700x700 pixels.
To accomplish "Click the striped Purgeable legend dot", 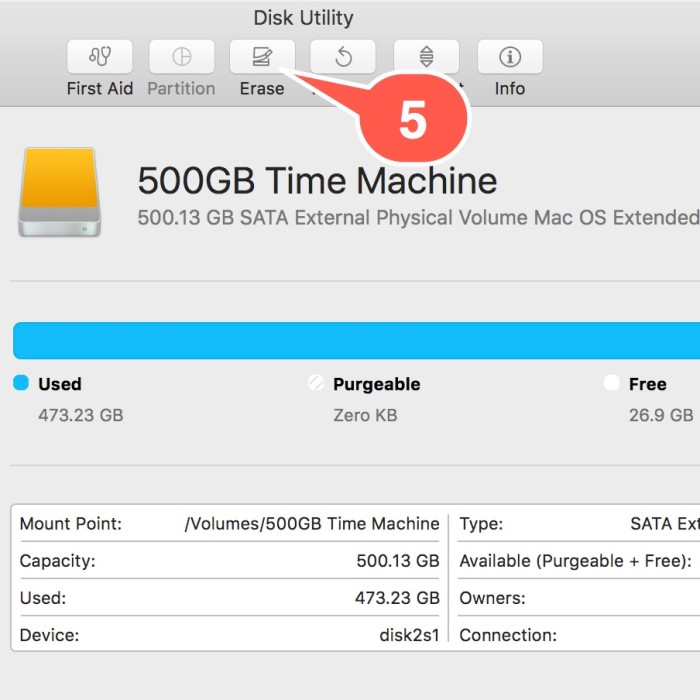I will [x=316, y=383].
